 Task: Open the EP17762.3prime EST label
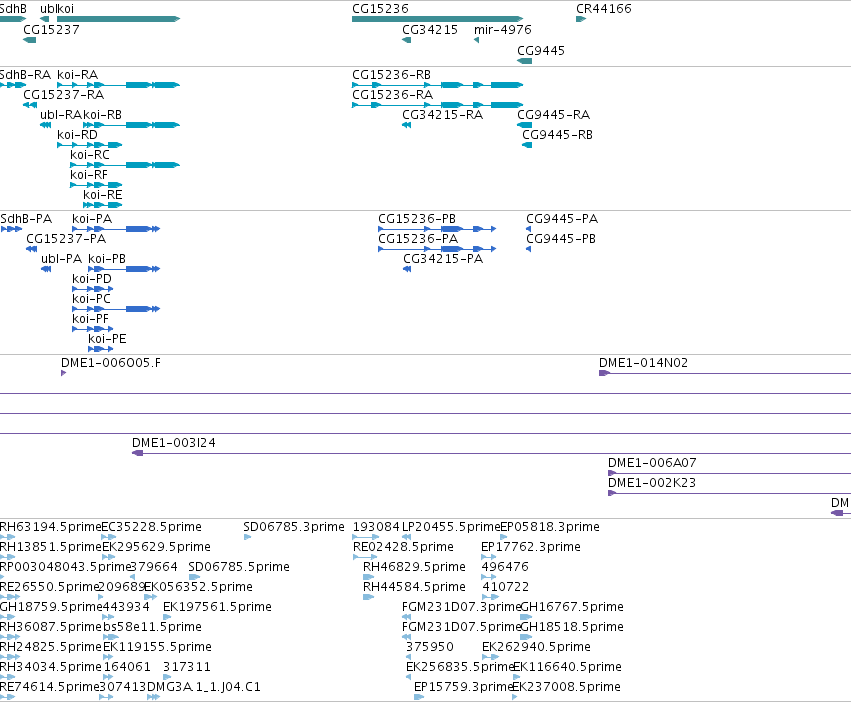pos(531,547)
